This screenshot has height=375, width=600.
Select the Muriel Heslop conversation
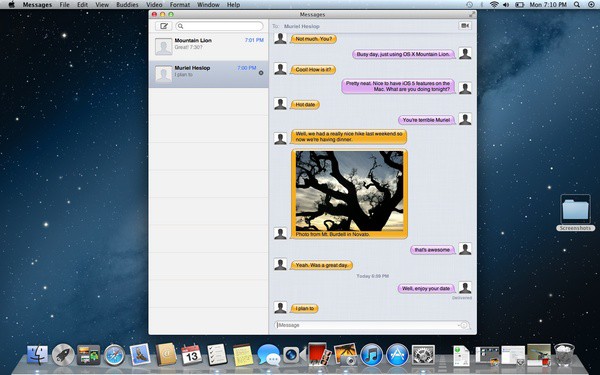(209, 74)
